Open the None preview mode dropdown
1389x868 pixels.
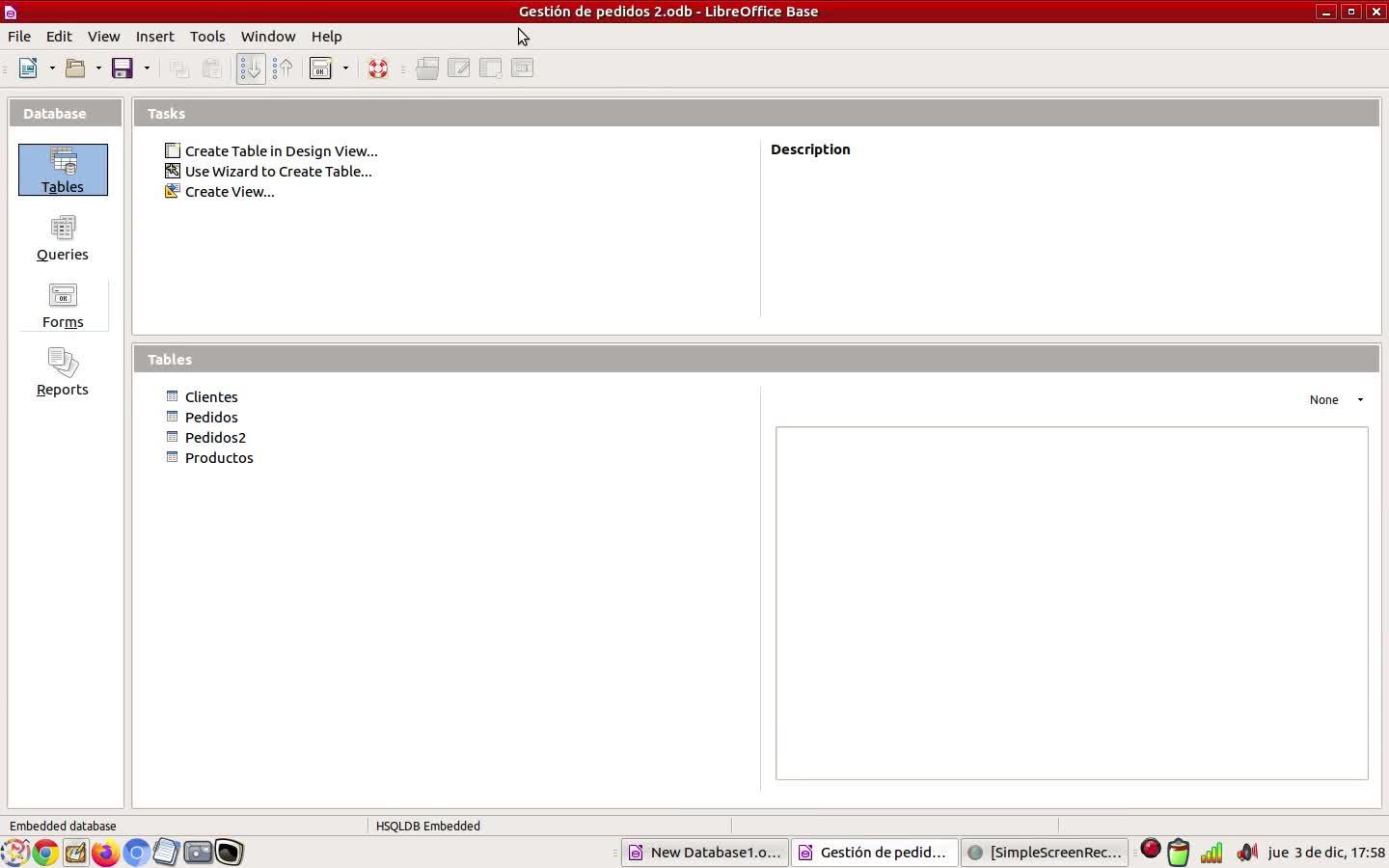click(1336, 400)
